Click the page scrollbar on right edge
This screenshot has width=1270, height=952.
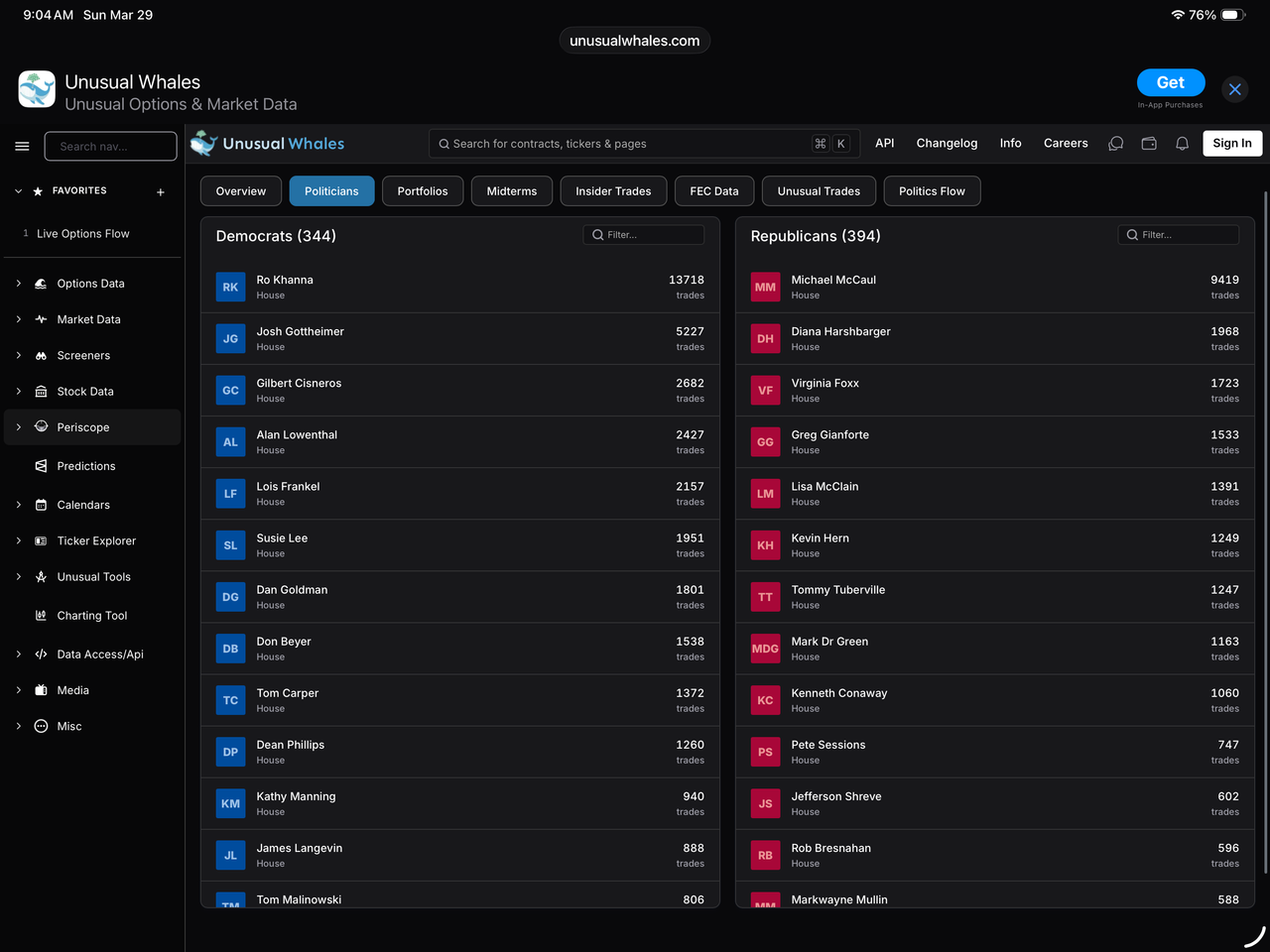tap(1265, 533)
